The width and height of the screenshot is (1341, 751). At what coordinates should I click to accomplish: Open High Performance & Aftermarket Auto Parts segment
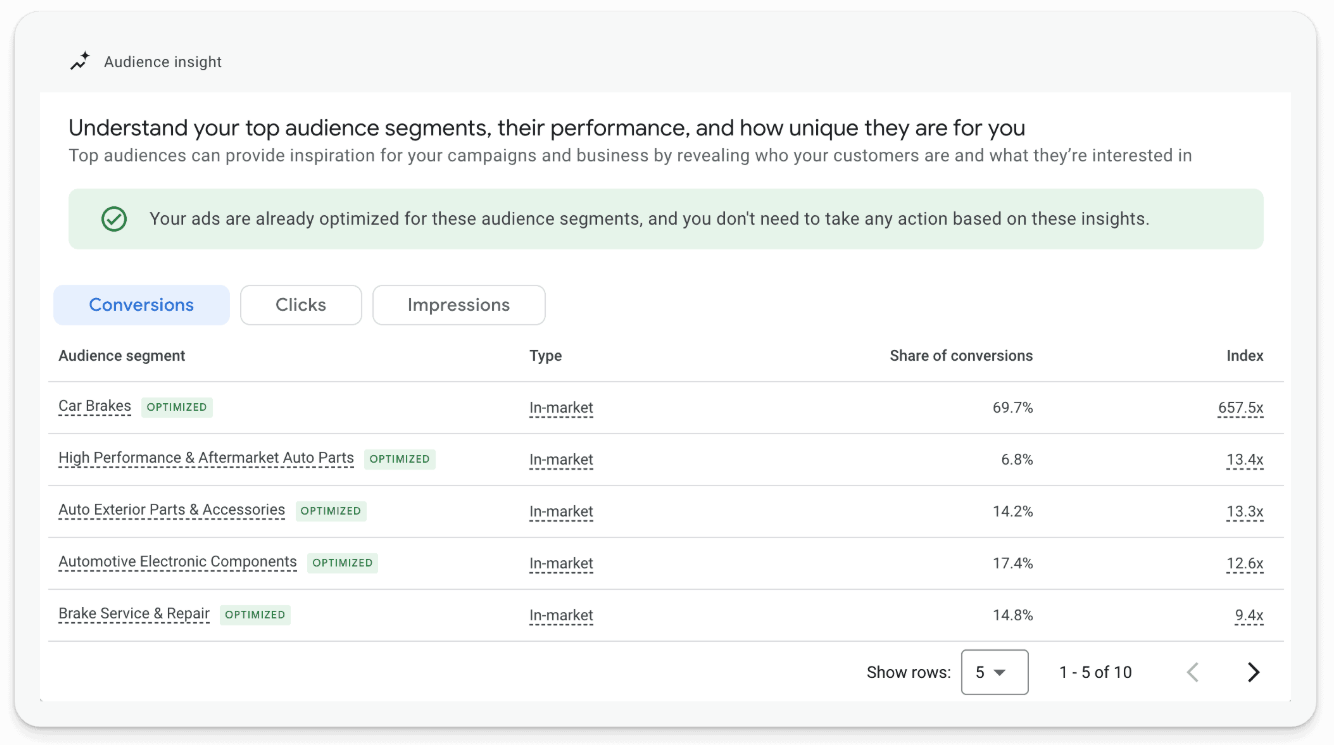tap(206, 459)
